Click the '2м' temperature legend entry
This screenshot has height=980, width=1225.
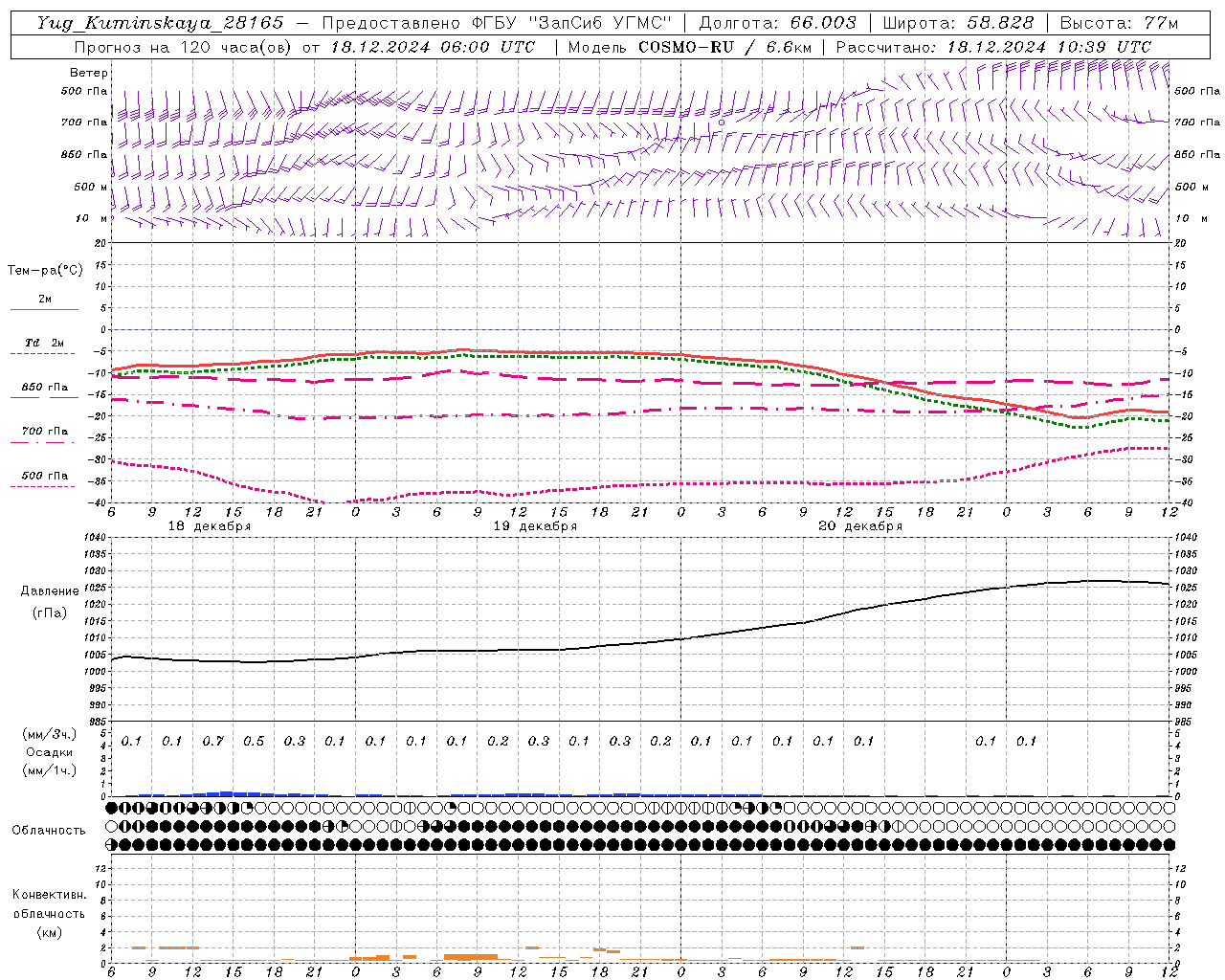[x=45, y=299]
